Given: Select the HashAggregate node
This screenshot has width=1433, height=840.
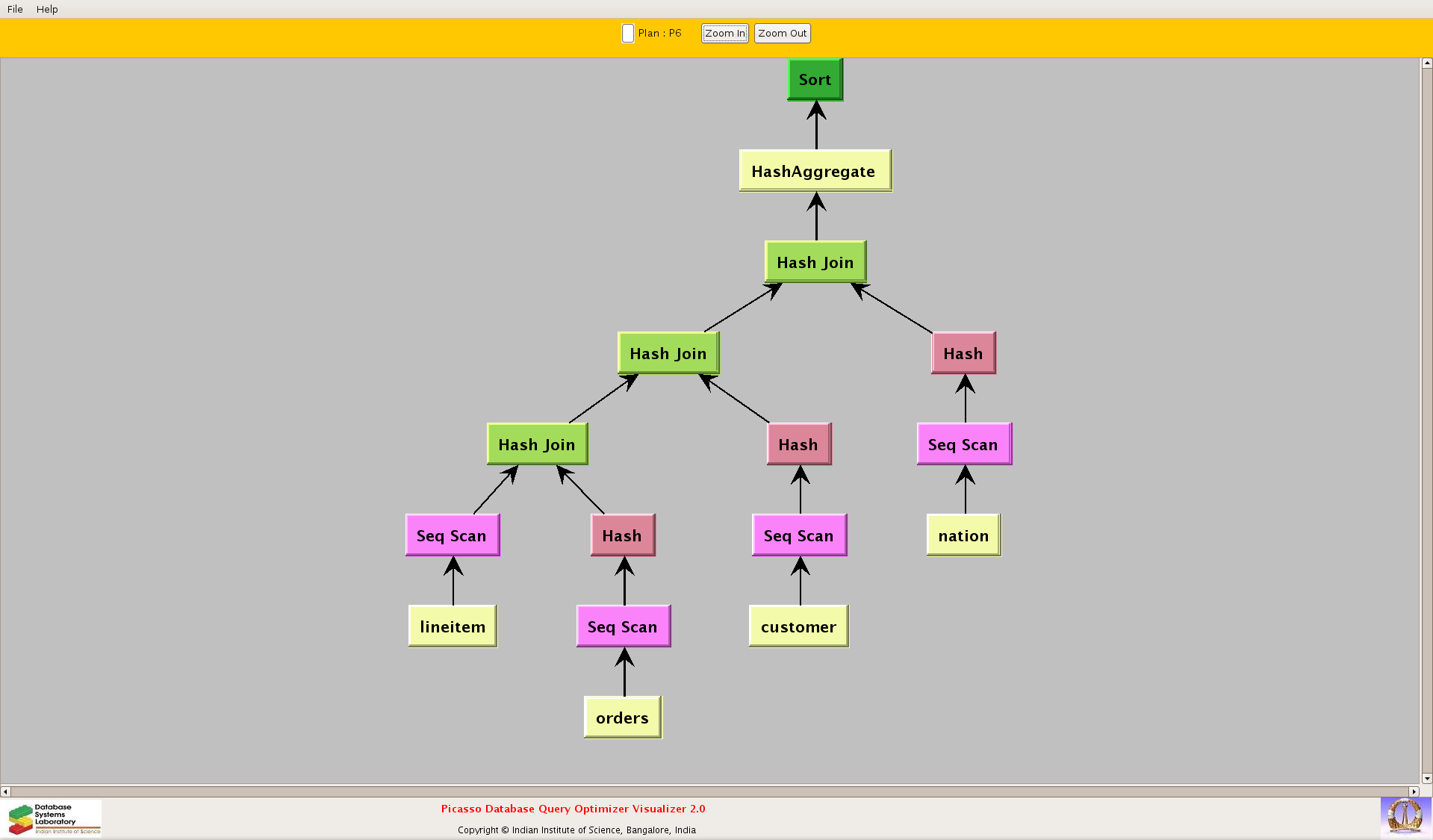Looking at the screenshot, I should [x=815, y=171].
